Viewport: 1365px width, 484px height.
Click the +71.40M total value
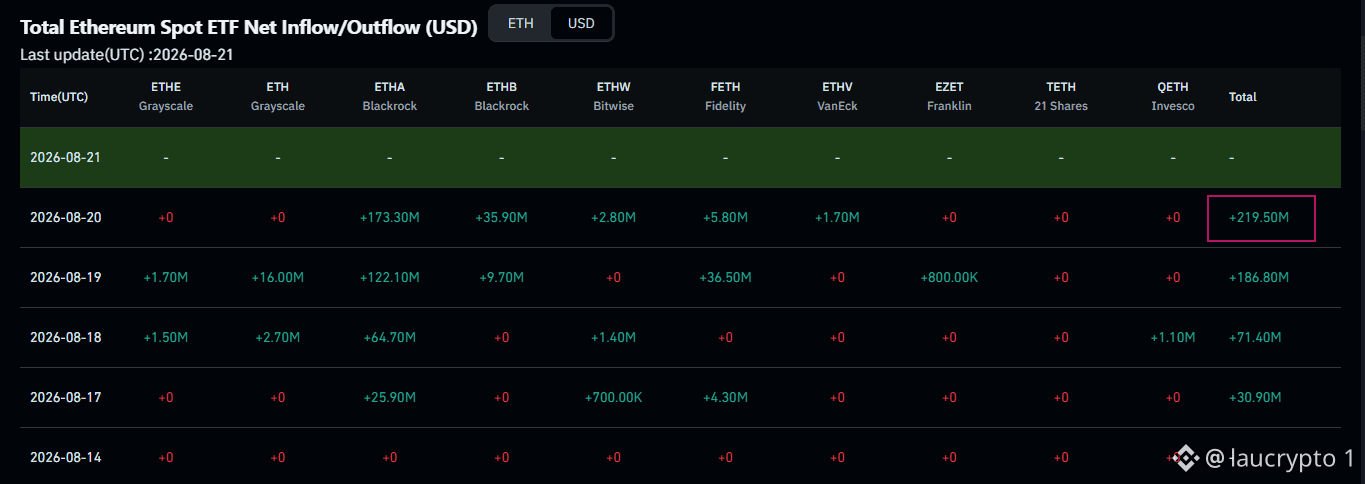click(x=1255, y=337)
